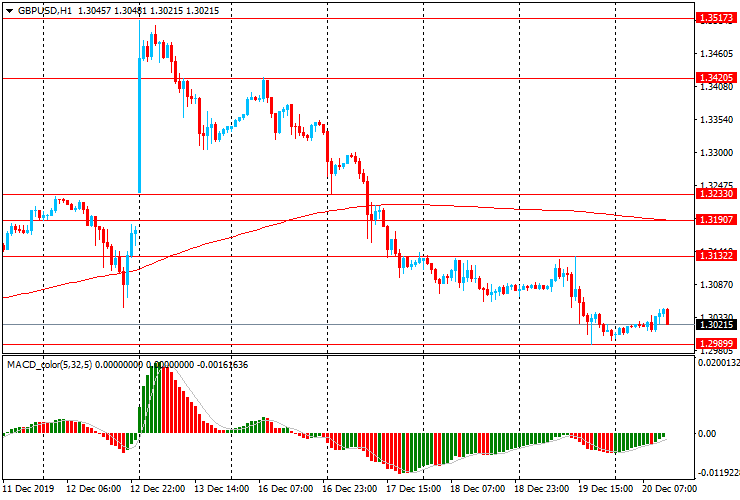Select the 1.35173 horizontal level label
Viewport: 740px width, 500px height.
716,18
